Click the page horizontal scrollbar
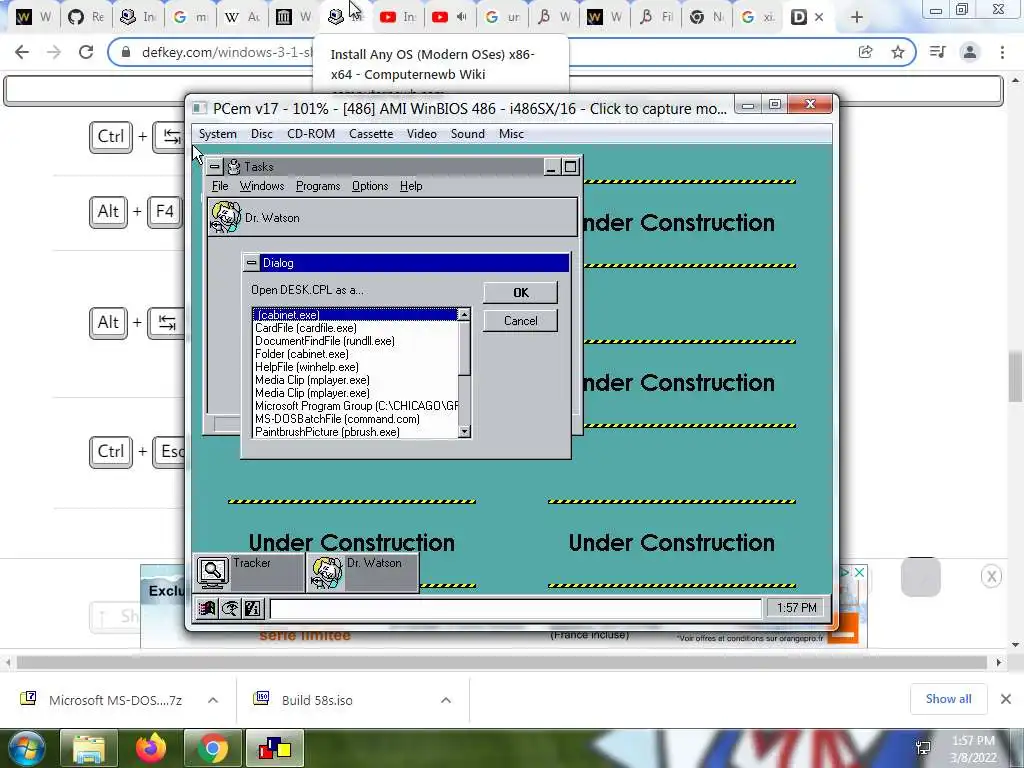The width and height of the screenshot is (1024, 768). coord(502,663)
